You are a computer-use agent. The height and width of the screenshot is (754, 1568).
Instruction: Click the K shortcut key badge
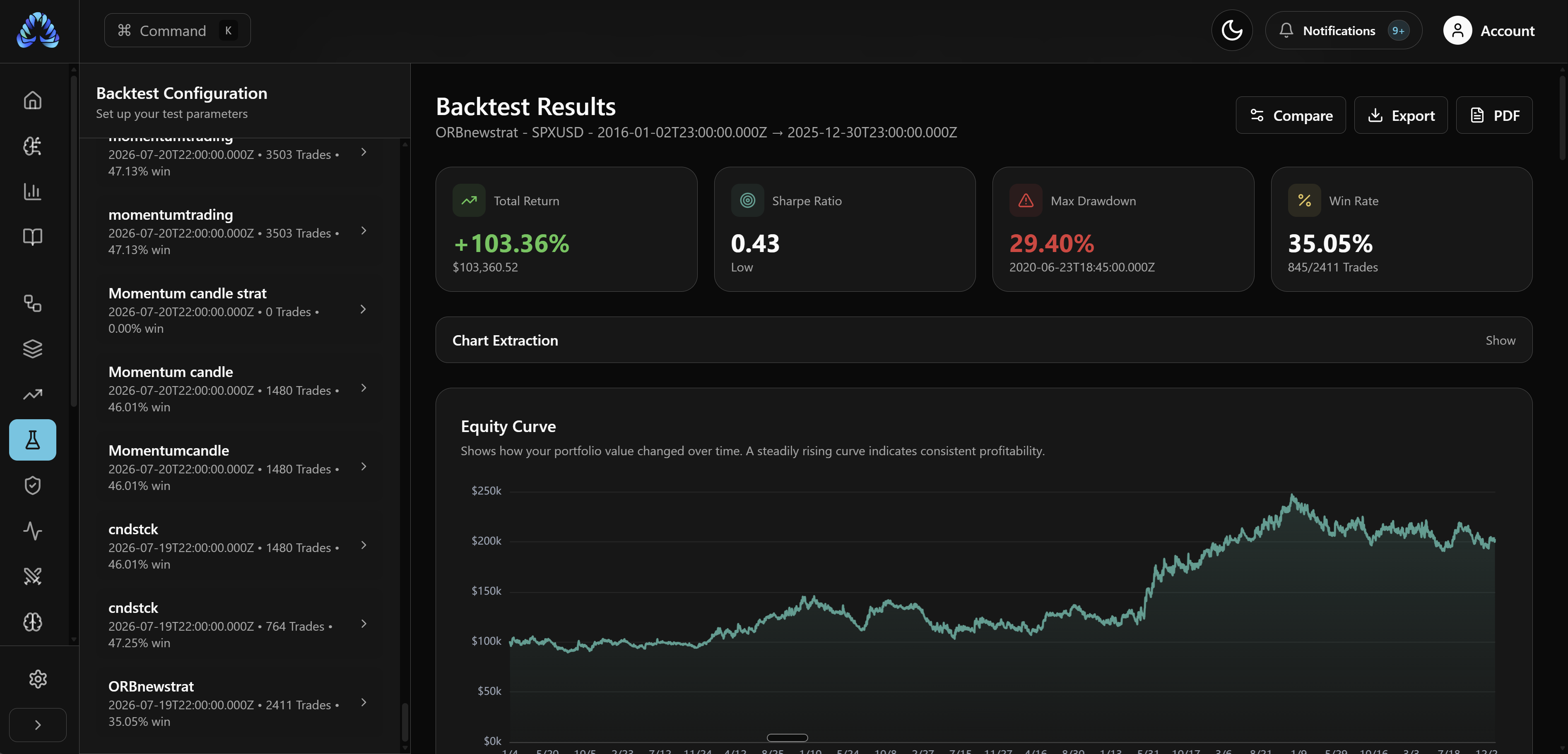point(228,31)
